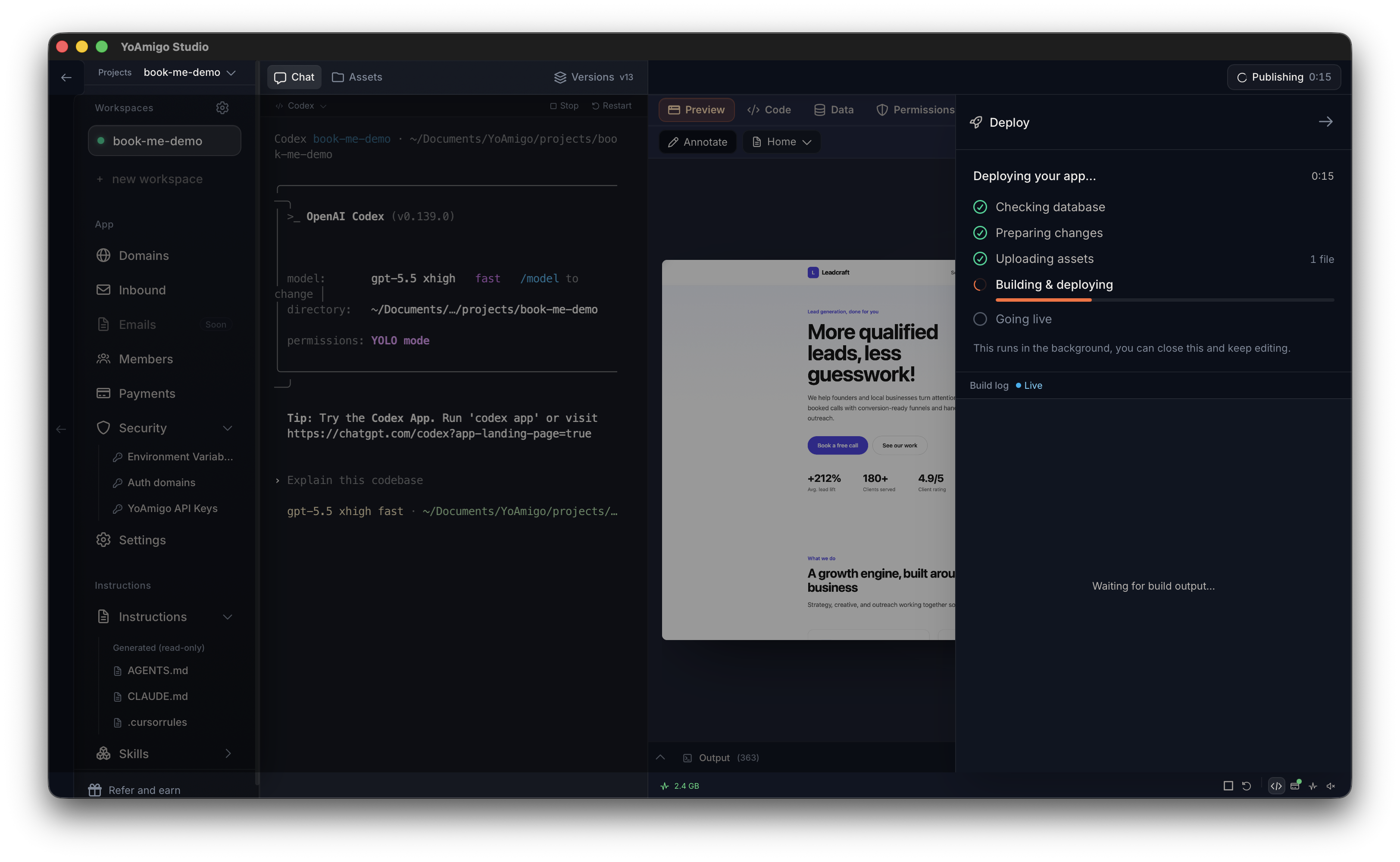Click the Output (363) label
This screenshot has height=862, width=1400.
(x=728, y=758)
